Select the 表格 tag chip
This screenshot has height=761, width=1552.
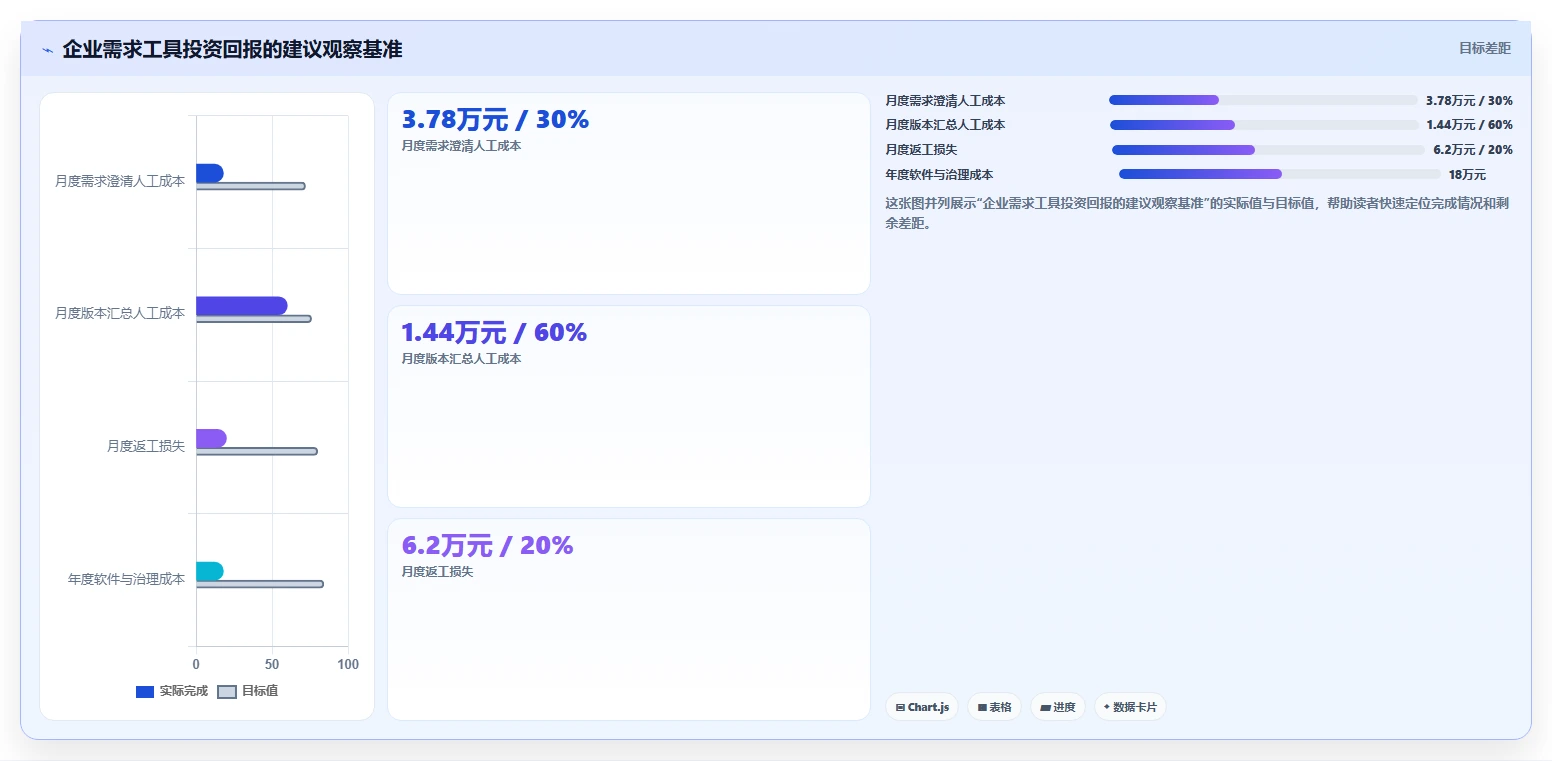[x=994, y=707]
